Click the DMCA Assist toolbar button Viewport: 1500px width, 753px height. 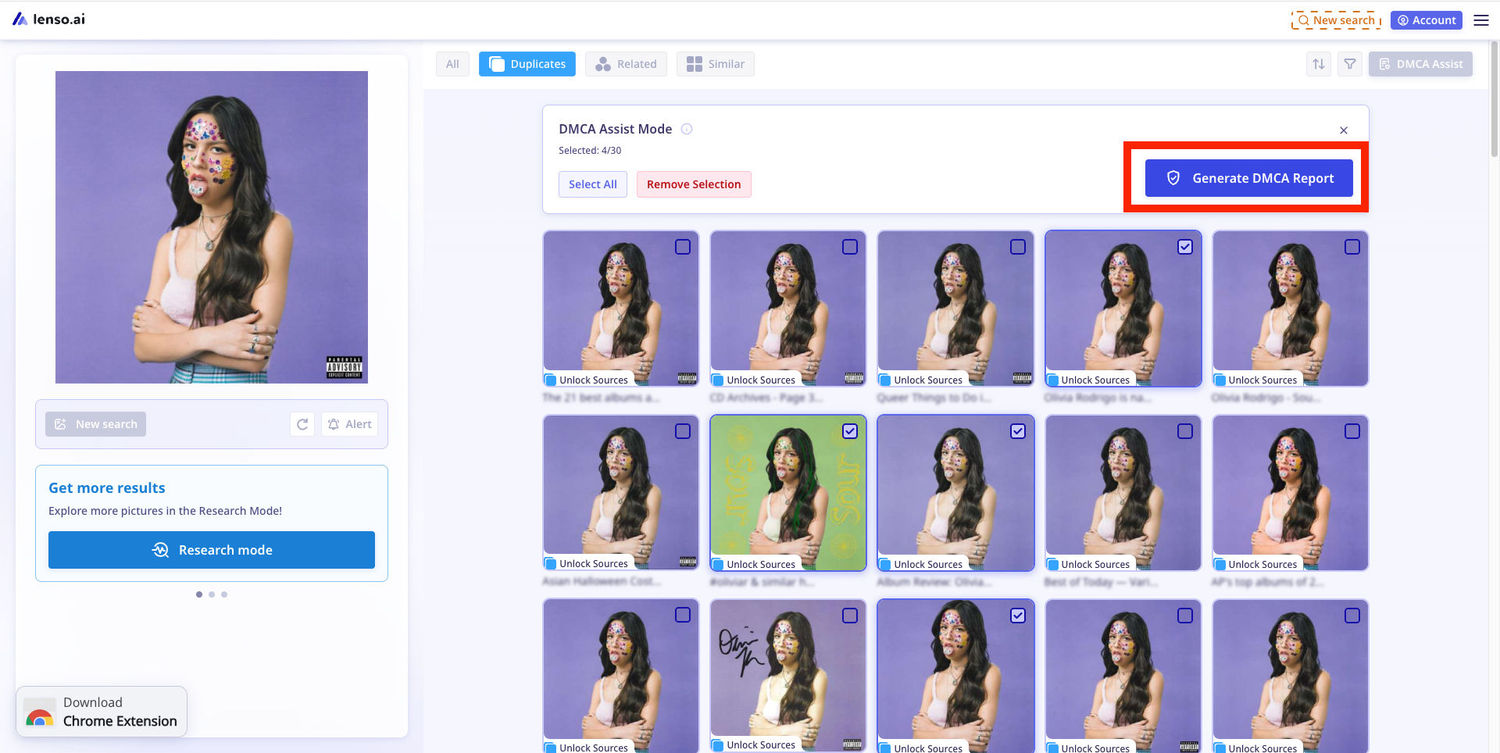click(1421, 64)
